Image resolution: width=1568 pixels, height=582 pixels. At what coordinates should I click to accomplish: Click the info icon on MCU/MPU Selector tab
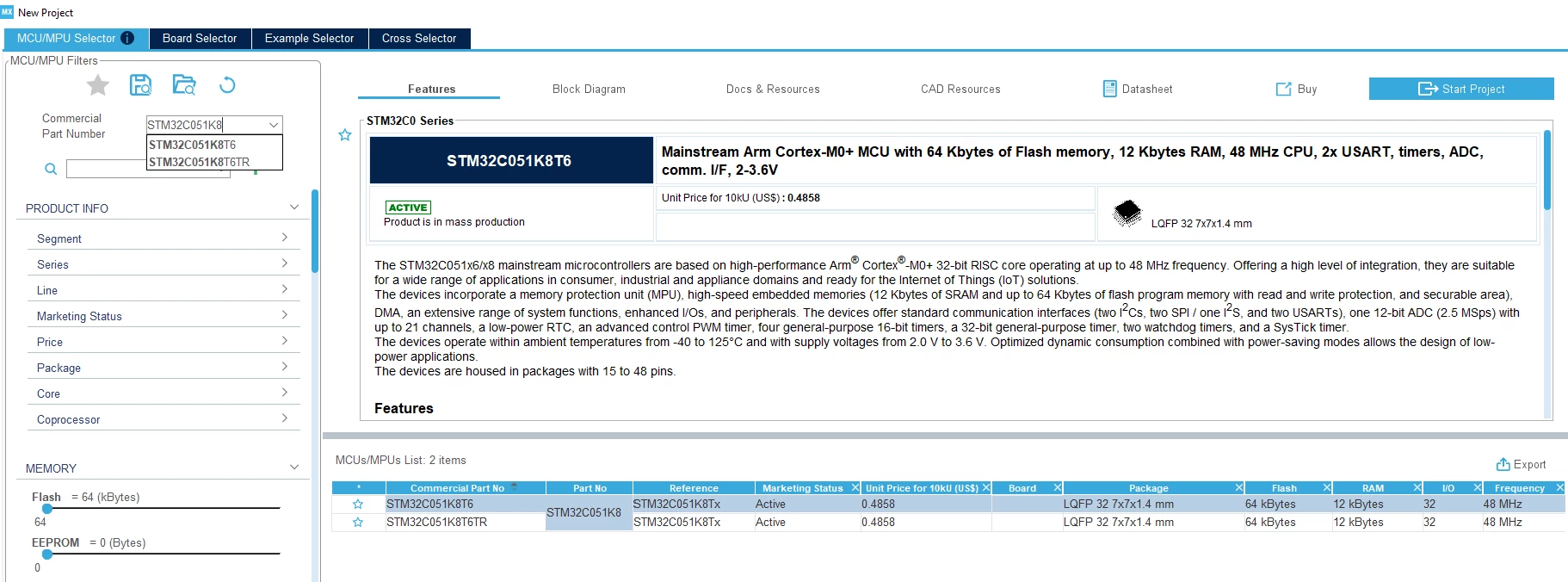[127, 38]
